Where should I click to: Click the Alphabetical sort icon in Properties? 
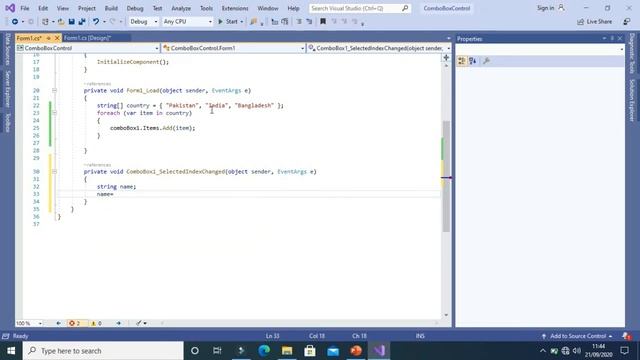pyautogui.click(x=473, y=61)
